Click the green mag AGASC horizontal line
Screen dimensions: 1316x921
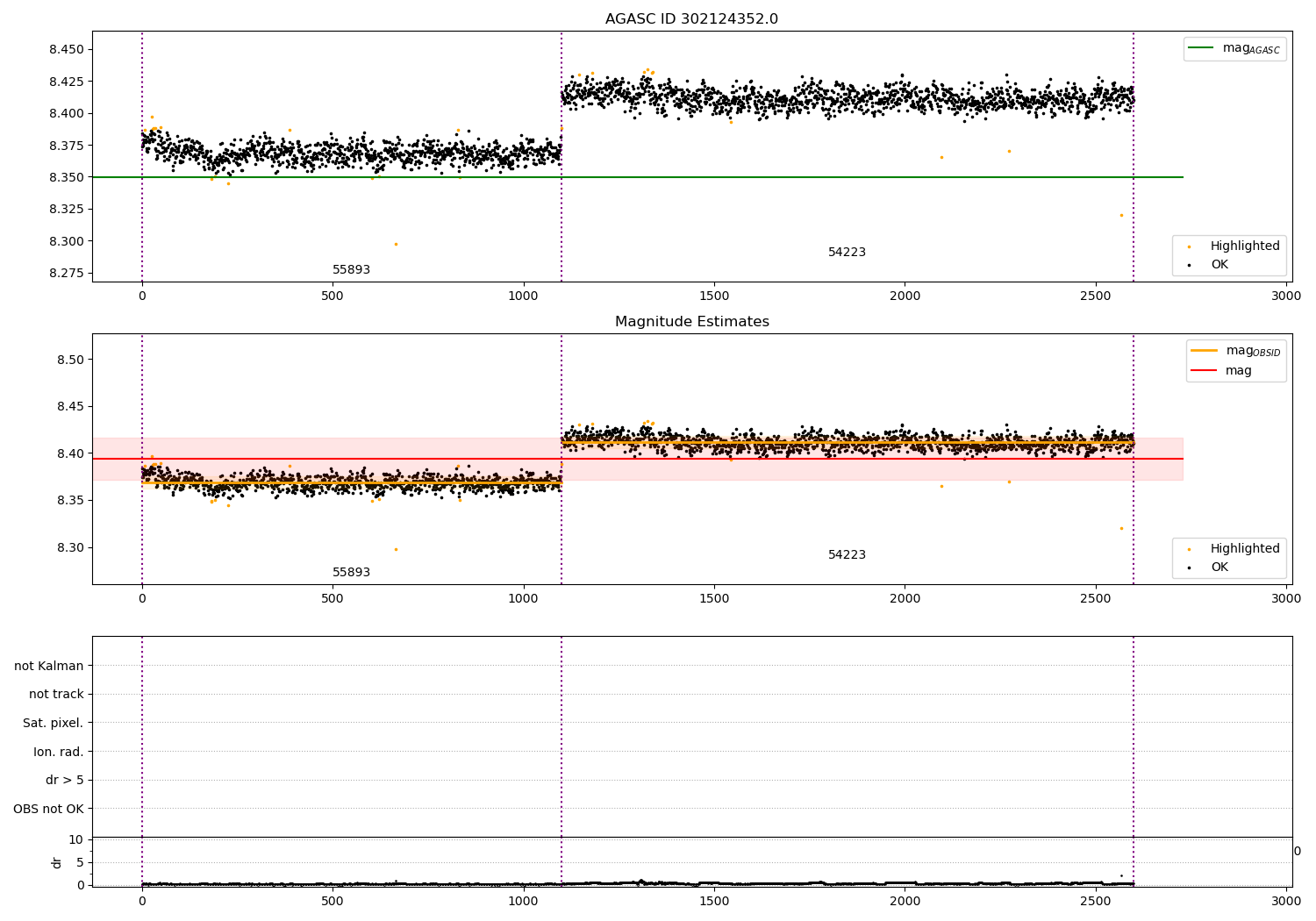(x=637, y=177)
